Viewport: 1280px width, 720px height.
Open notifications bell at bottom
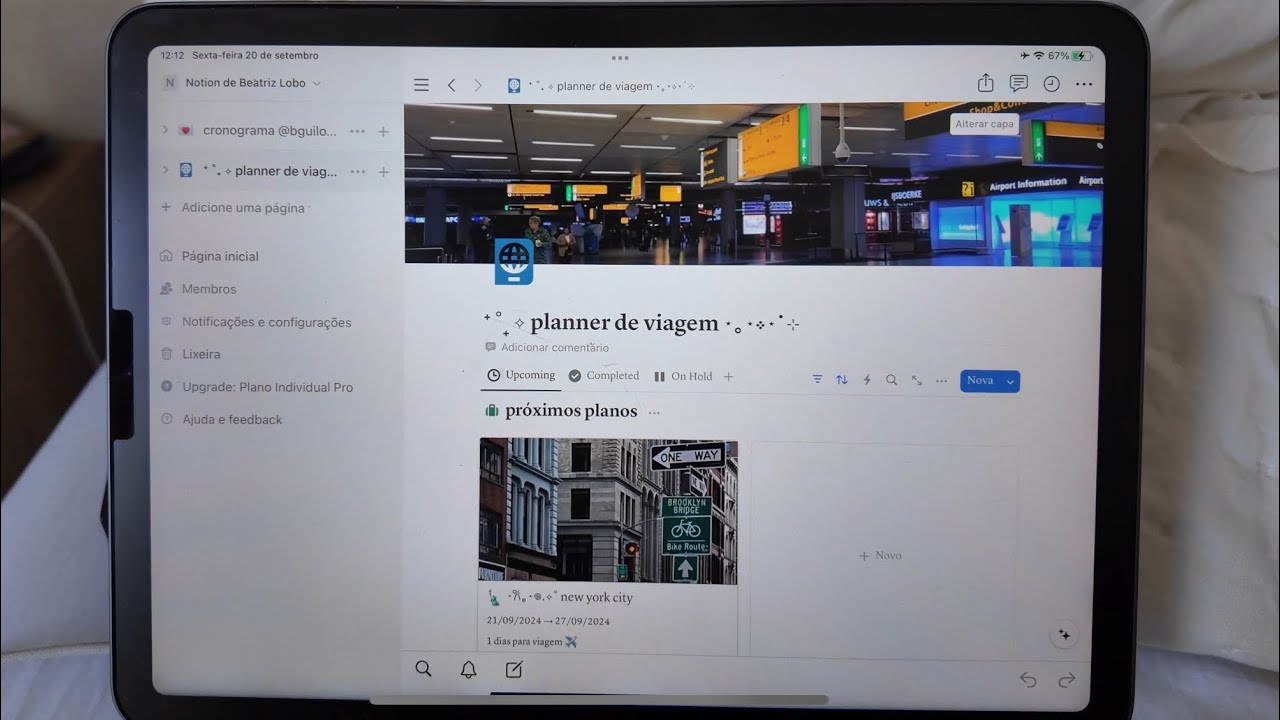coord(468,670)
